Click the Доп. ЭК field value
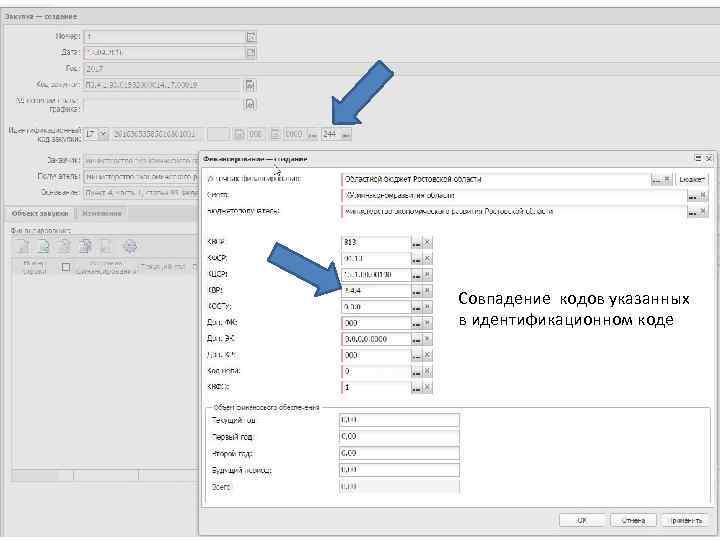720x540 pixels. click(x=376, y=339)
